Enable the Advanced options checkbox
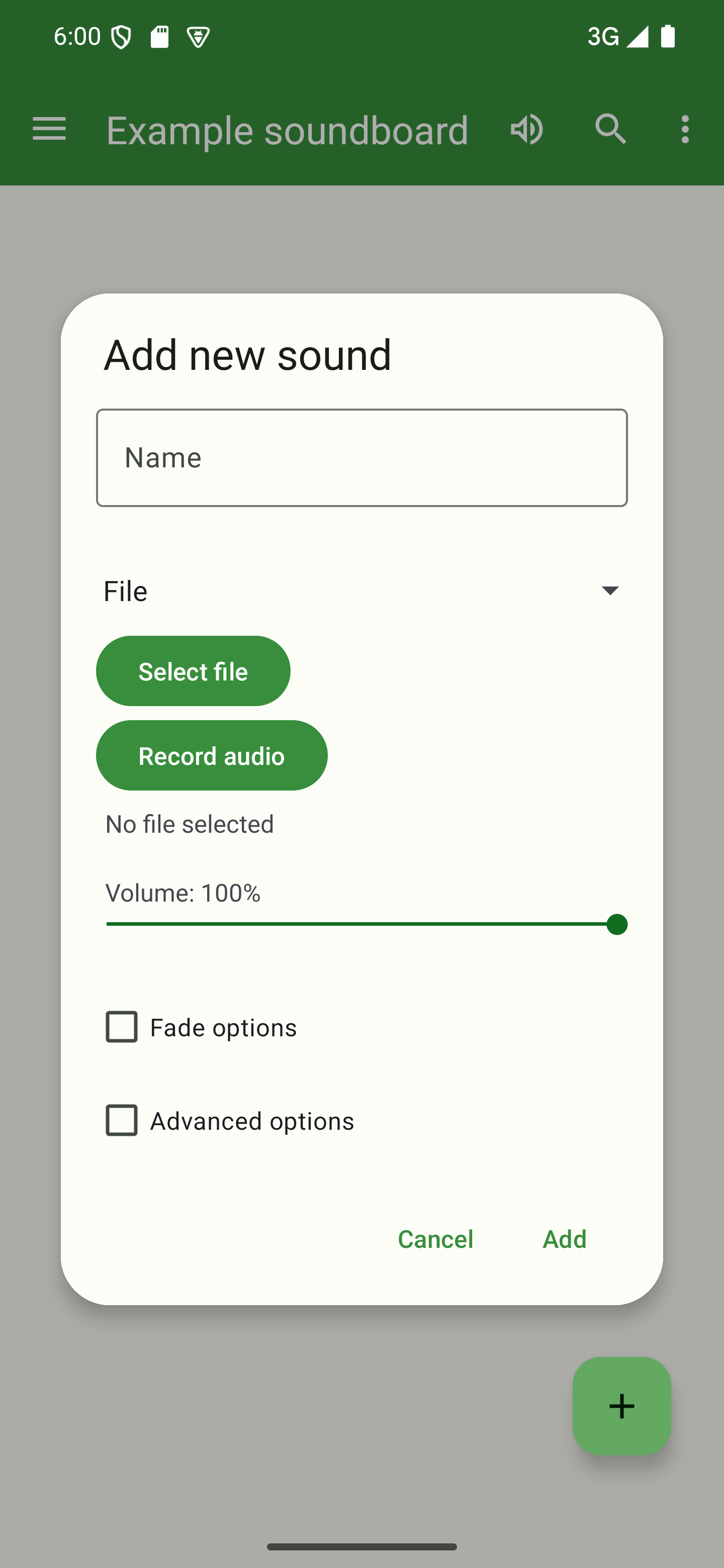The height and width of the screenshot is (1568, 724). click(122, 1120)
